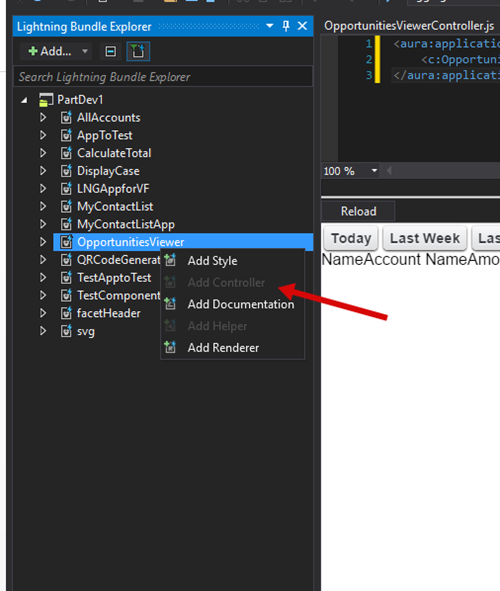
Task: Select the AppToTest tree item
Action: pos(105,135)
